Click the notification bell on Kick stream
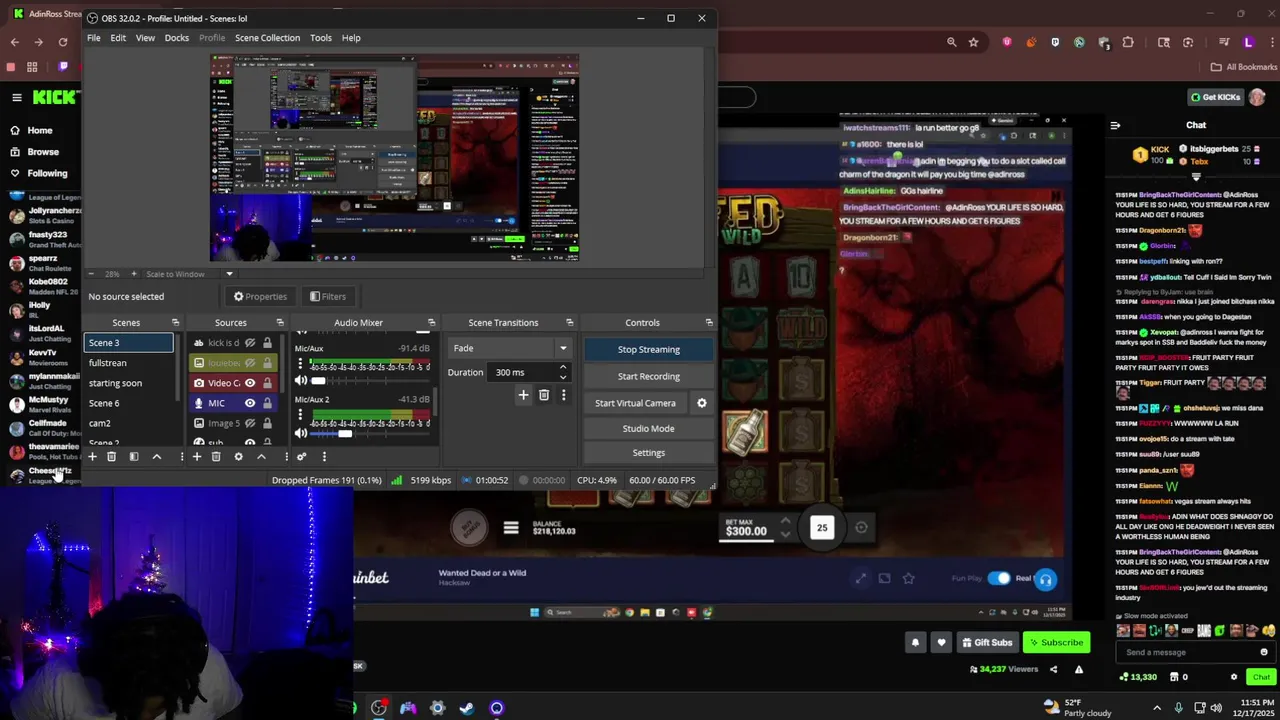 pos(915,642)
